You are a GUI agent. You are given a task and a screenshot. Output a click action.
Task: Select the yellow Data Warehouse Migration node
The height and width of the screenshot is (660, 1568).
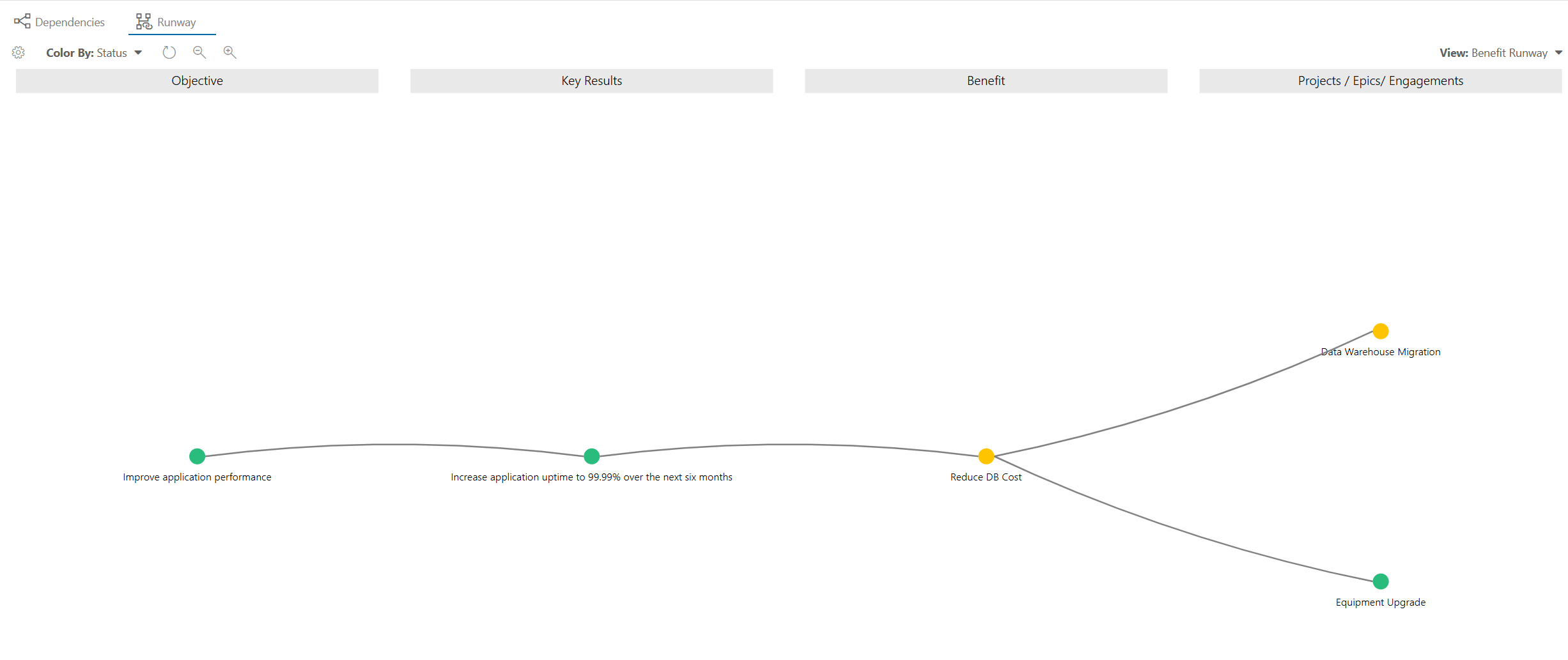click(x=1381, y=331)
